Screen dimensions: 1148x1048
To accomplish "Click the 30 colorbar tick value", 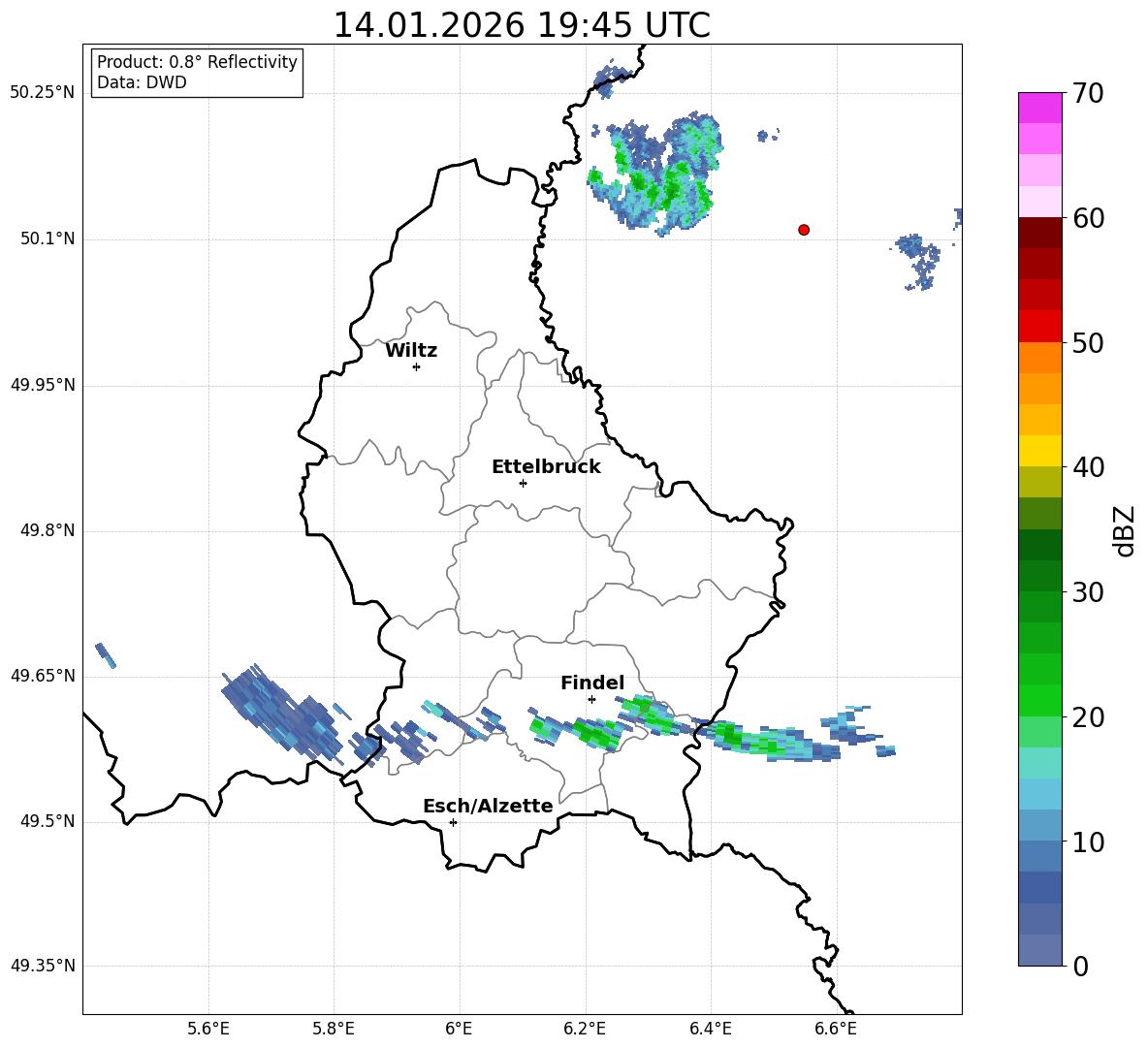I will pos(1088,592).
